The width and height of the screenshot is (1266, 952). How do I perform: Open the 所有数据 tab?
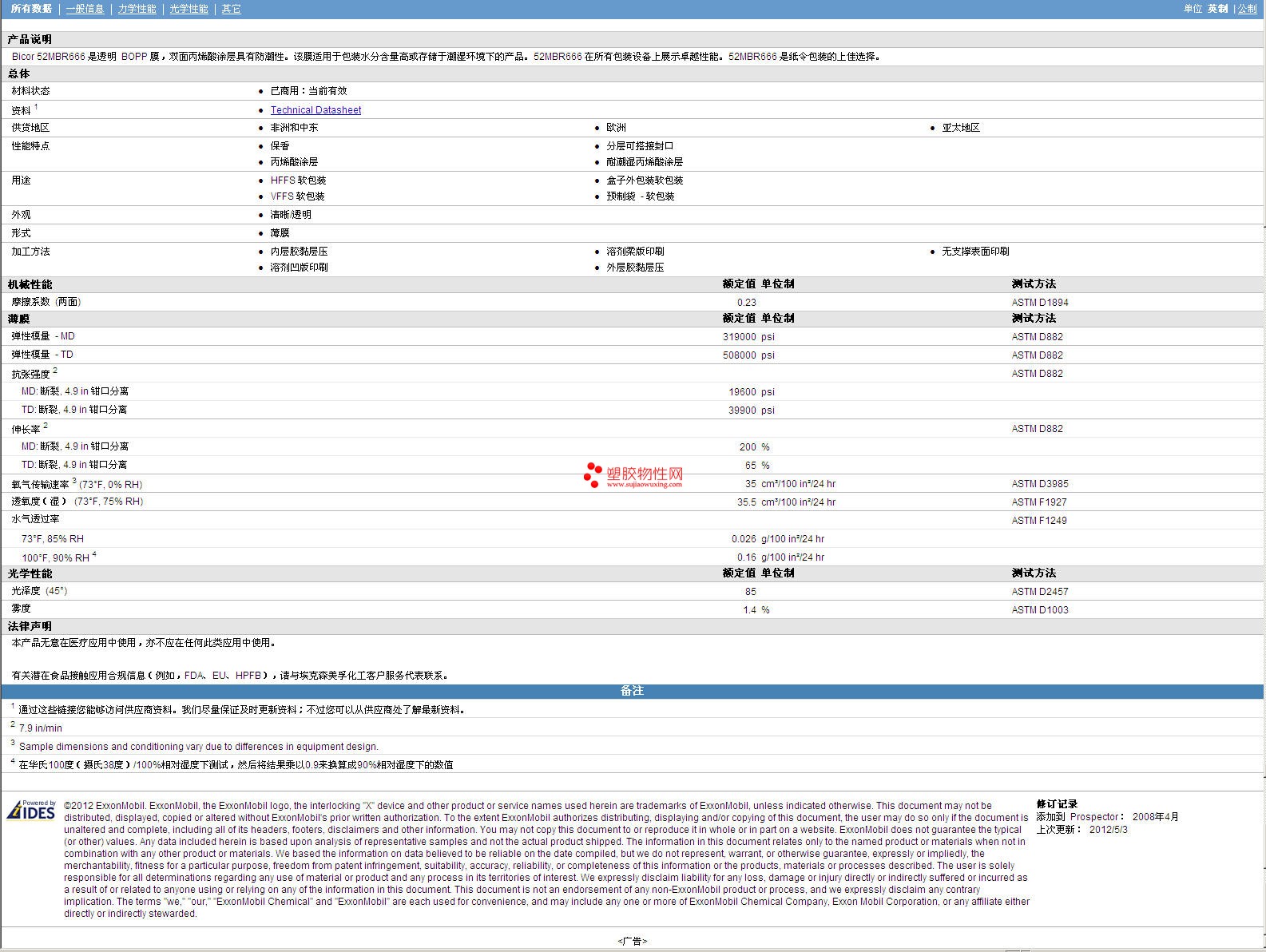(31, 9)
